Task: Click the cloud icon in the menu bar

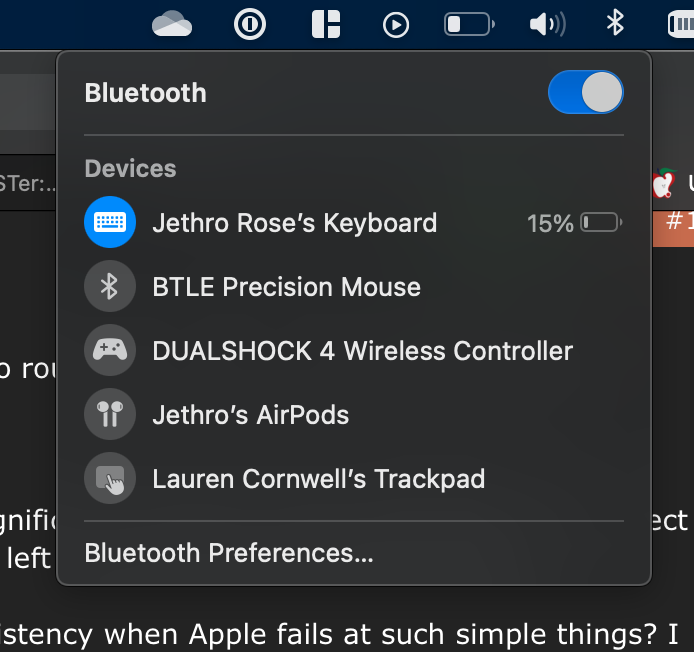Action: (x=172, y=23)
